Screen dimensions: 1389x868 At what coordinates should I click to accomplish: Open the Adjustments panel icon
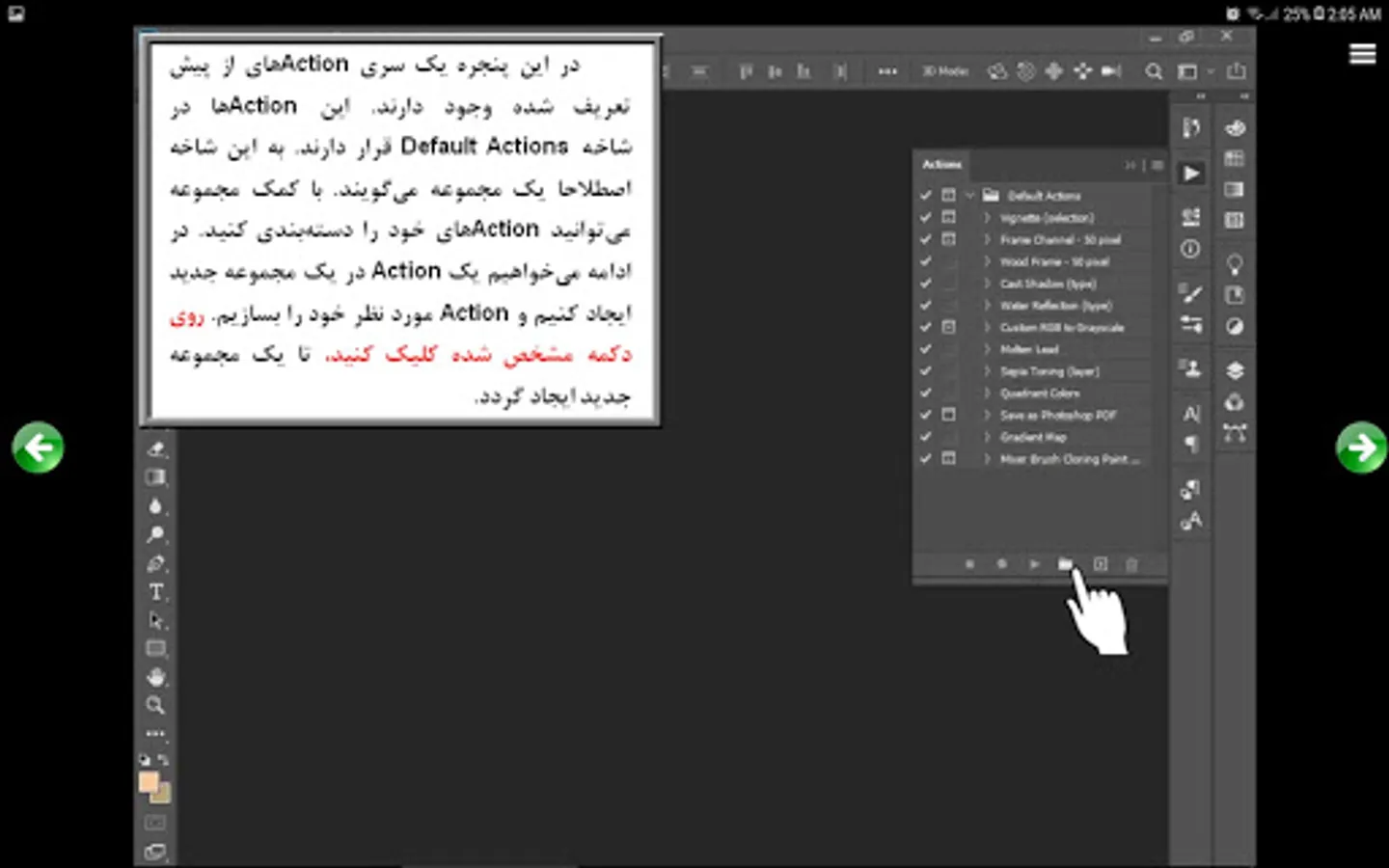[x=1235, y=327]
